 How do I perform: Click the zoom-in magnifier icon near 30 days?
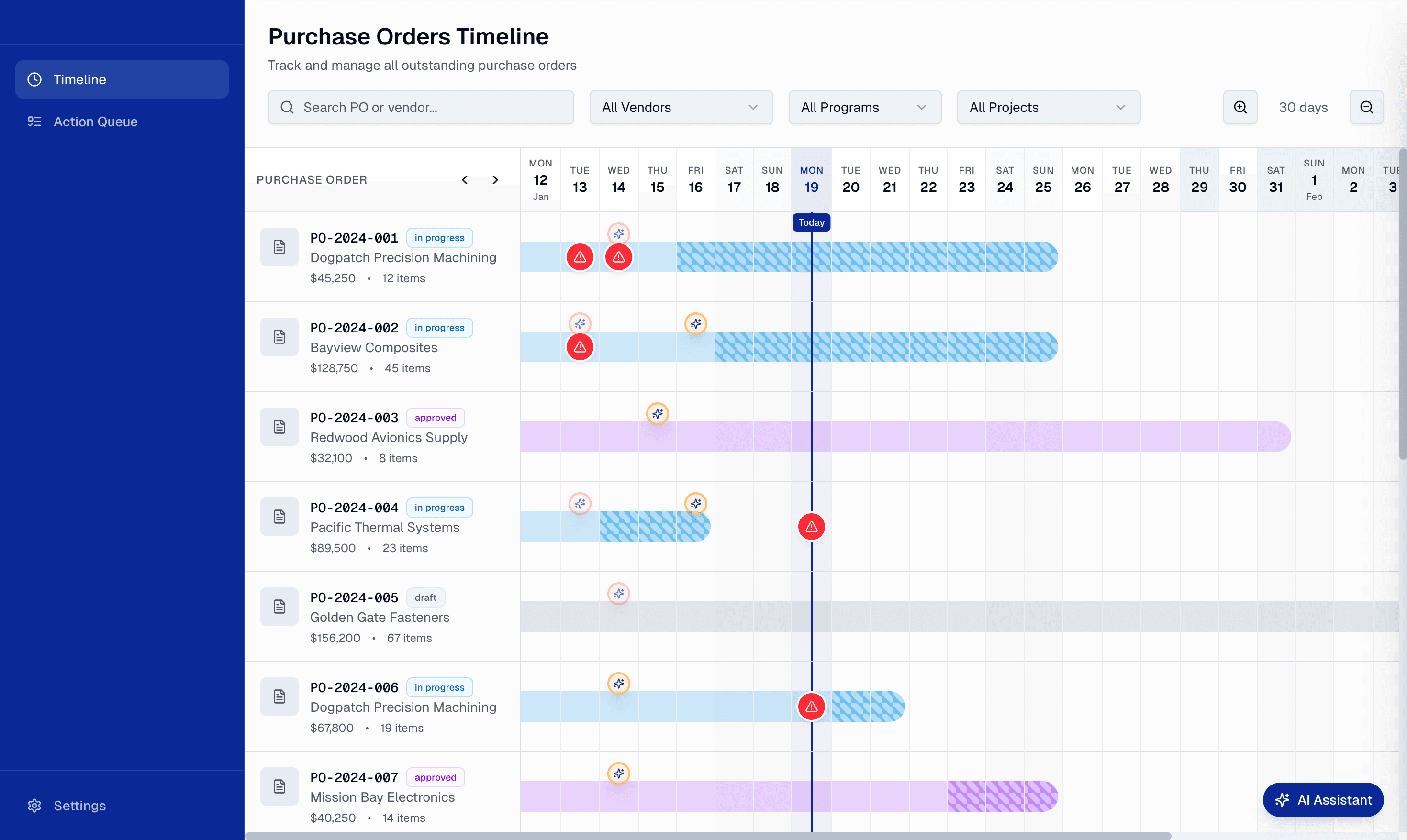point(1240,107)
